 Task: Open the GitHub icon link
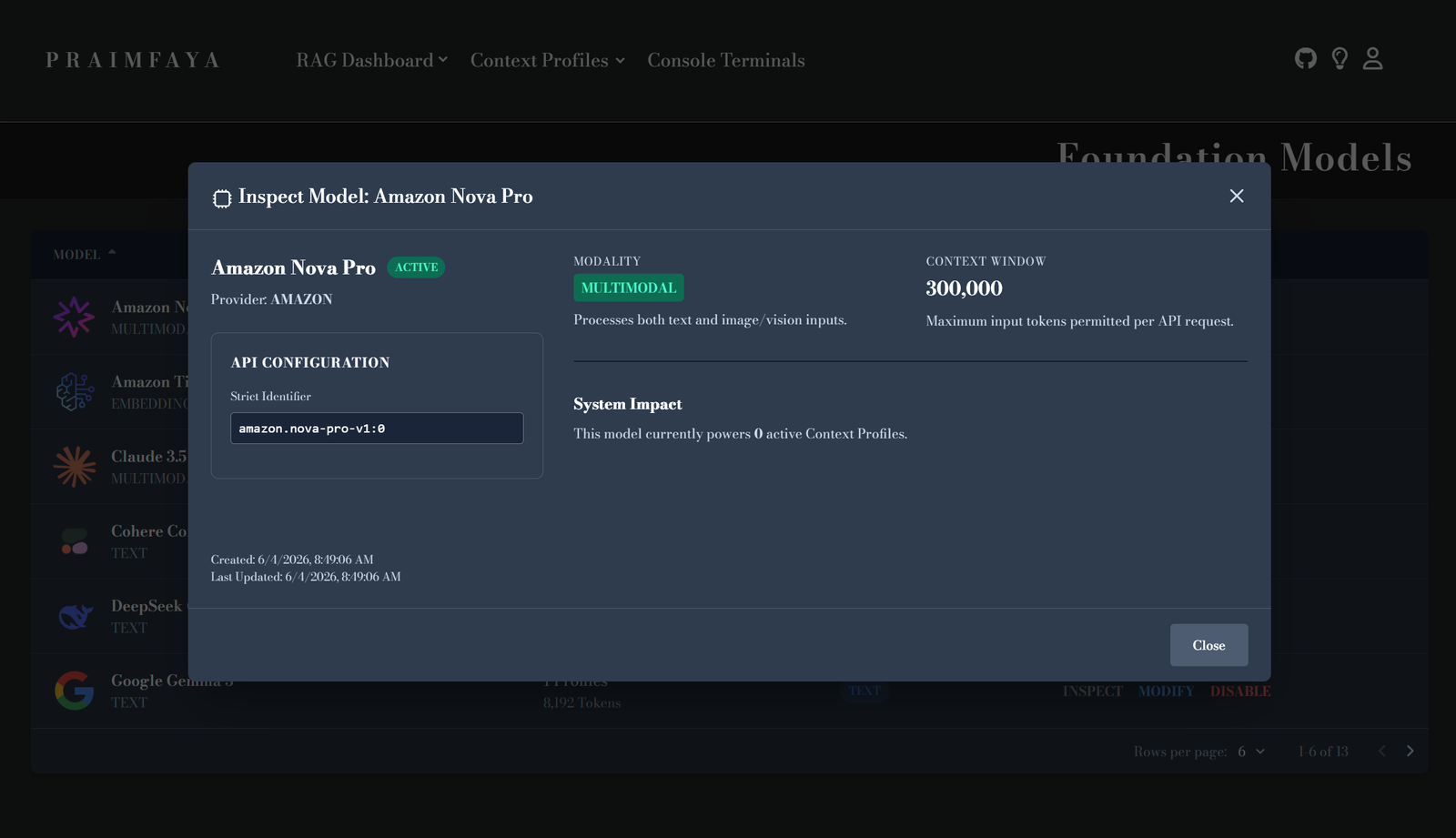[1305, 59]
